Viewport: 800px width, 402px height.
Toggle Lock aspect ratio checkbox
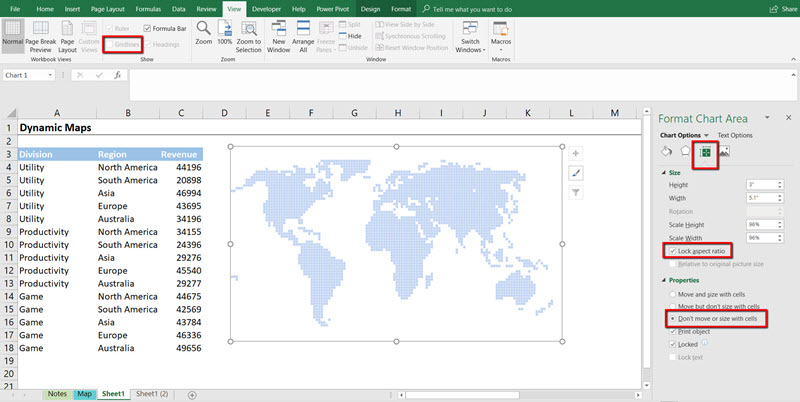point(671,250)
